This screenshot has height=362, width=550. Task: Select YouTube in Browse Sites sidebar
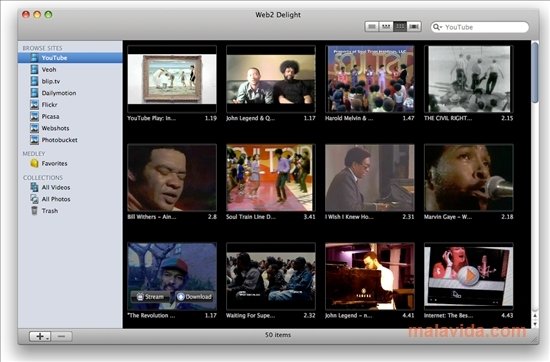click(70, 58)
